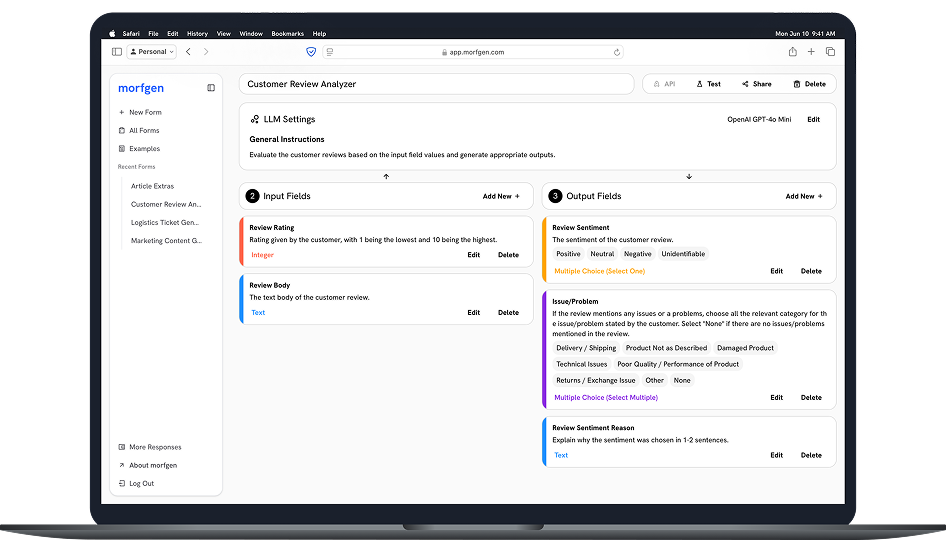Viewport: 946px width, 540px height.
Task: Click the "Integer" type label
Action: point(262,255)
